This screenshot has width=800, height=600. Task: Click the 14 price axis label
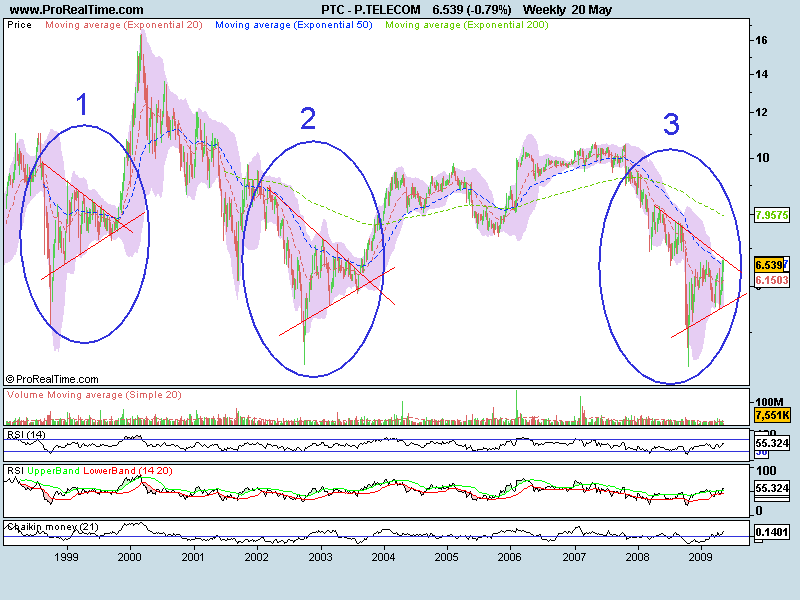(x=761, y=74)
